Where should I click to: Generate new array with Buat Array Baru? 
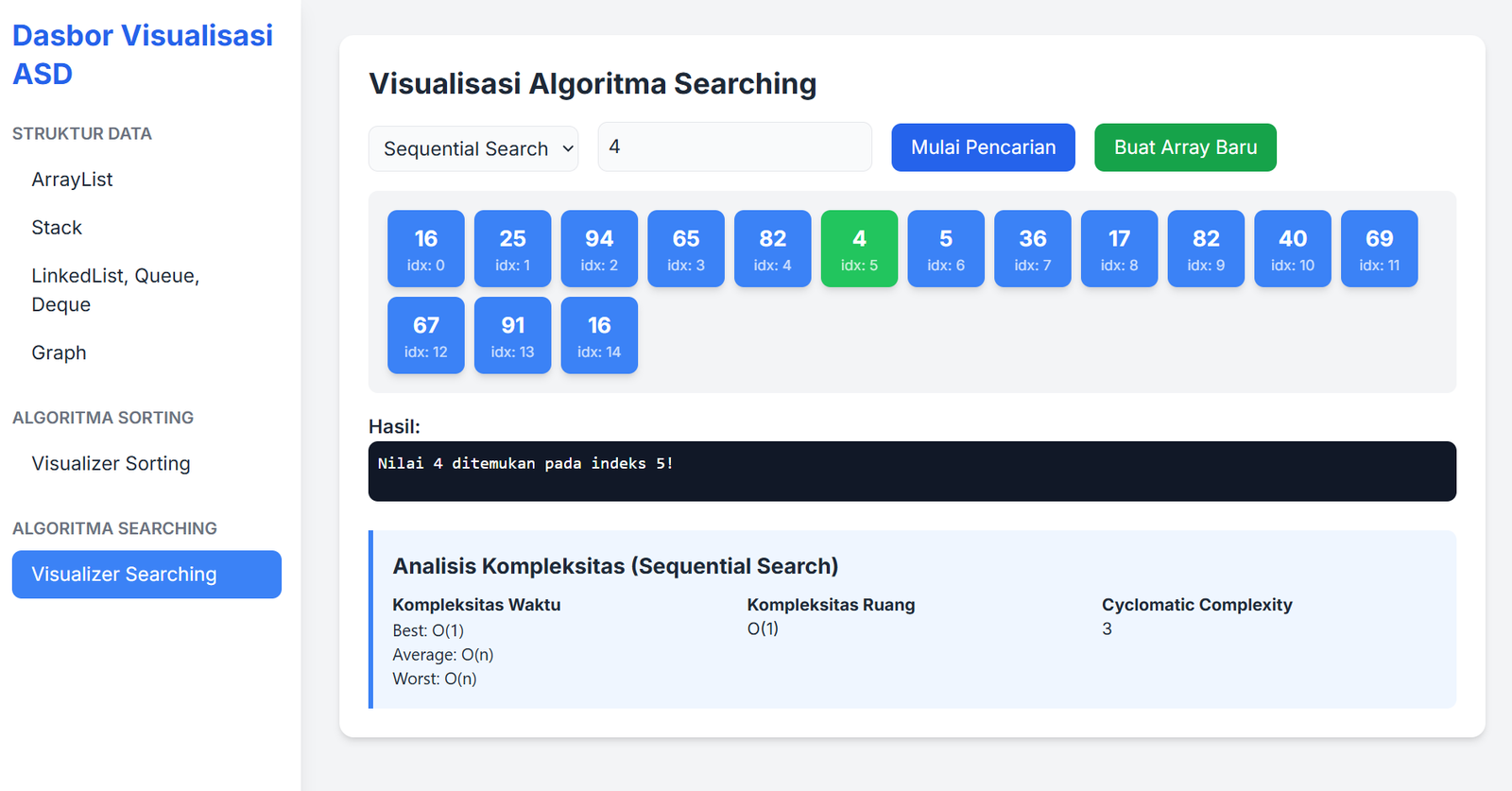coord(1185,147)
